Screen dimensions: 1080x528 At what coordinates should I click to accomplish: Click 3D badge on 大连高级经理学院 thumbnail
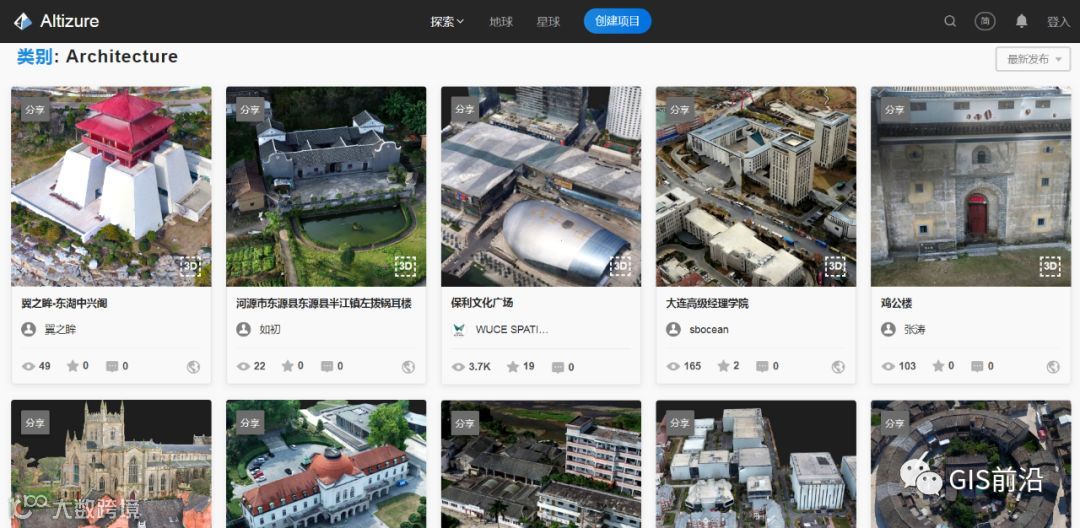(835, 266)
